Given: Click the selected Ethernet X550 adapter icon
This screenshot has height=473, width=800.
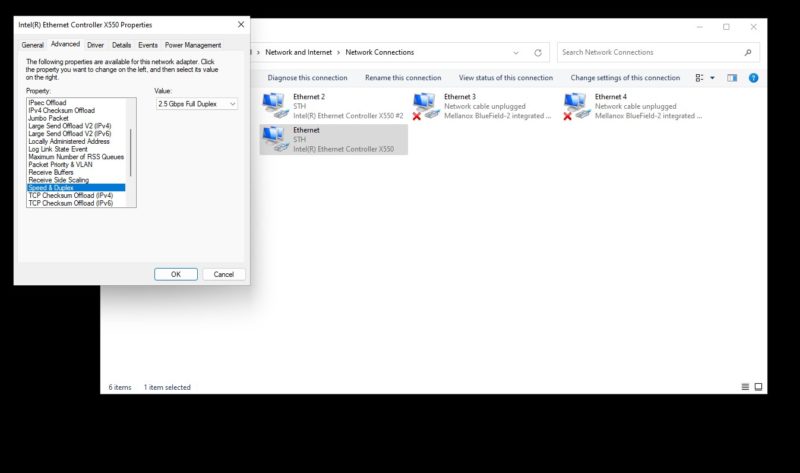Looking at the screenshot, I should [276, 139].
